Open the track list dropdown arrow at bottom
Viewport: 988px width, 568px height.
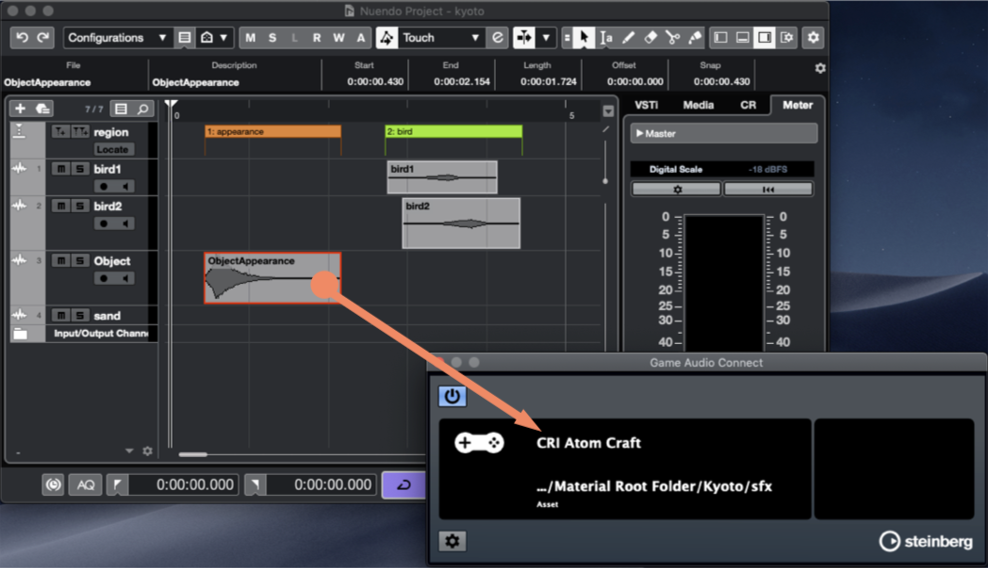click(x=129, y=451)
